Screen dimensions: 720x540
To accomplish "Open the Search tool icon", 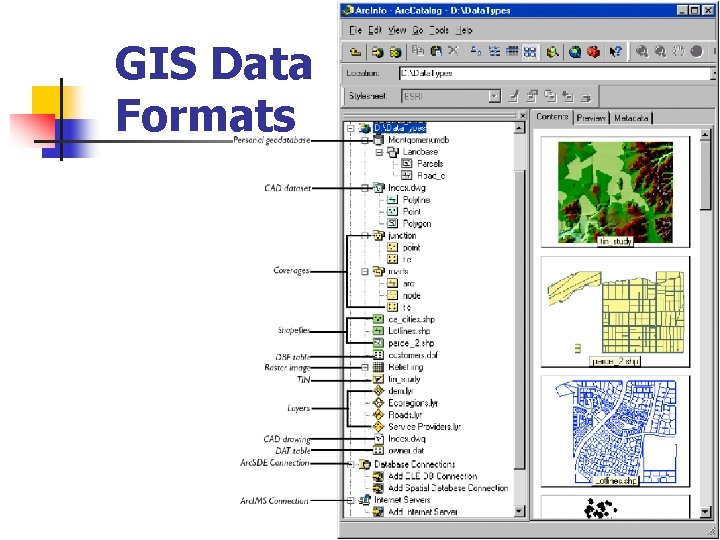I will point(552,52).
